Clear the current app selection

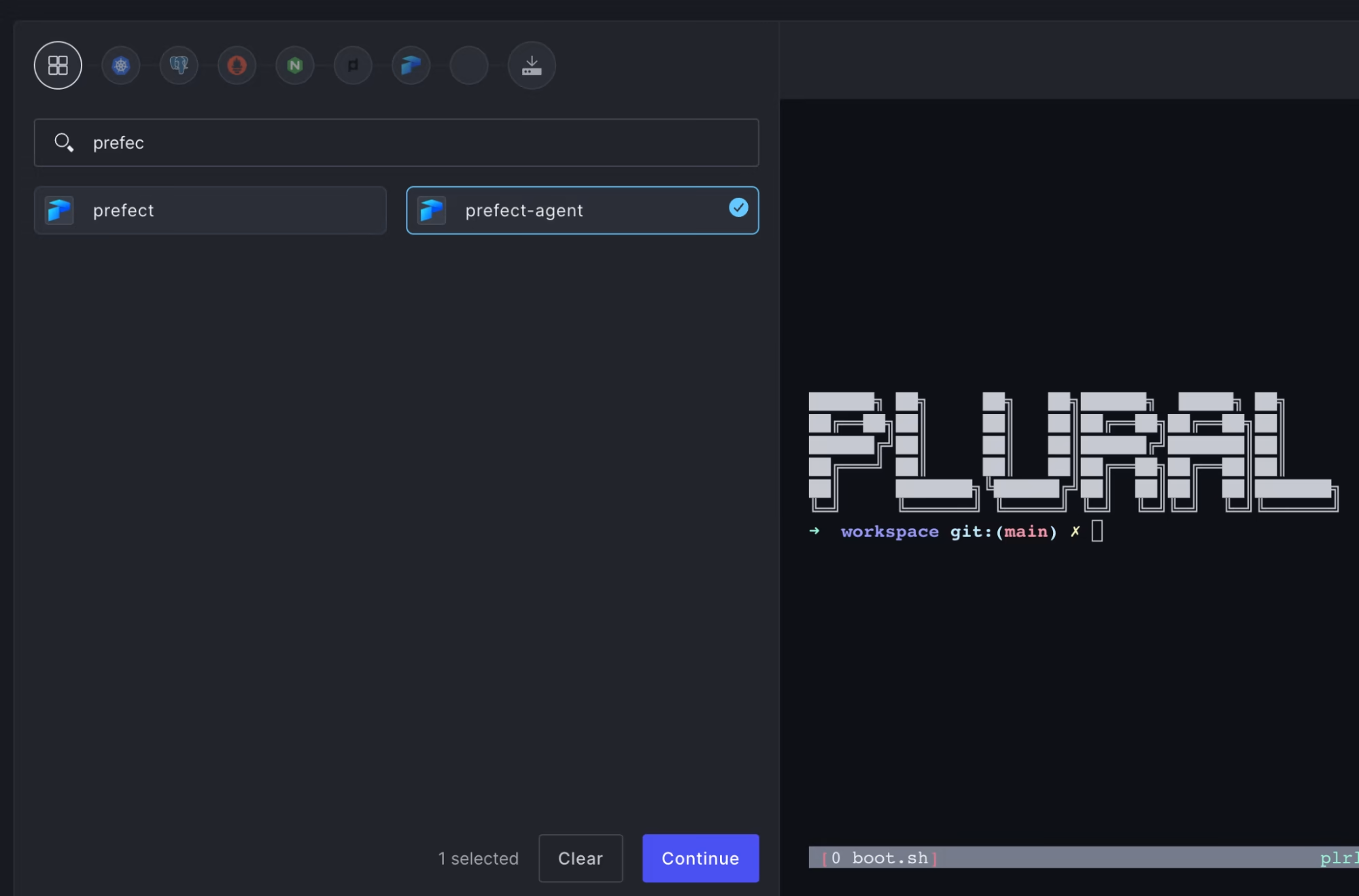[581, 858]
